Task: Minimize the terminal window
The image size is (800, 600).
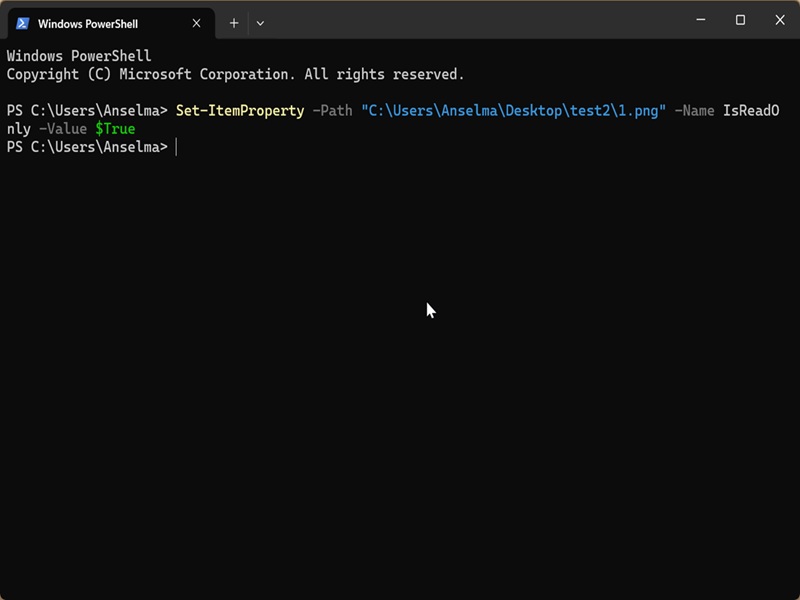Action: tap(701, 20)
